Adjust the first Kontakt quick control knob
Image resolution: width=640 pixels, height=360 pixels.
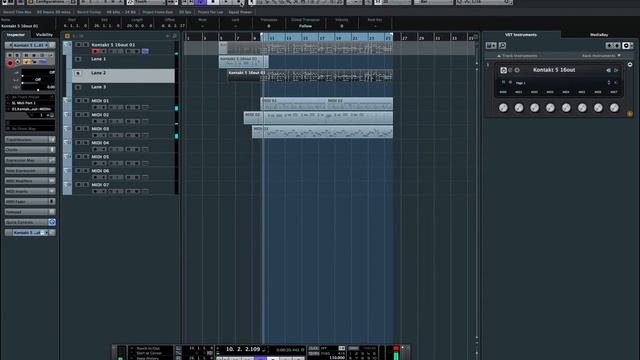click(x=503, y=108)
